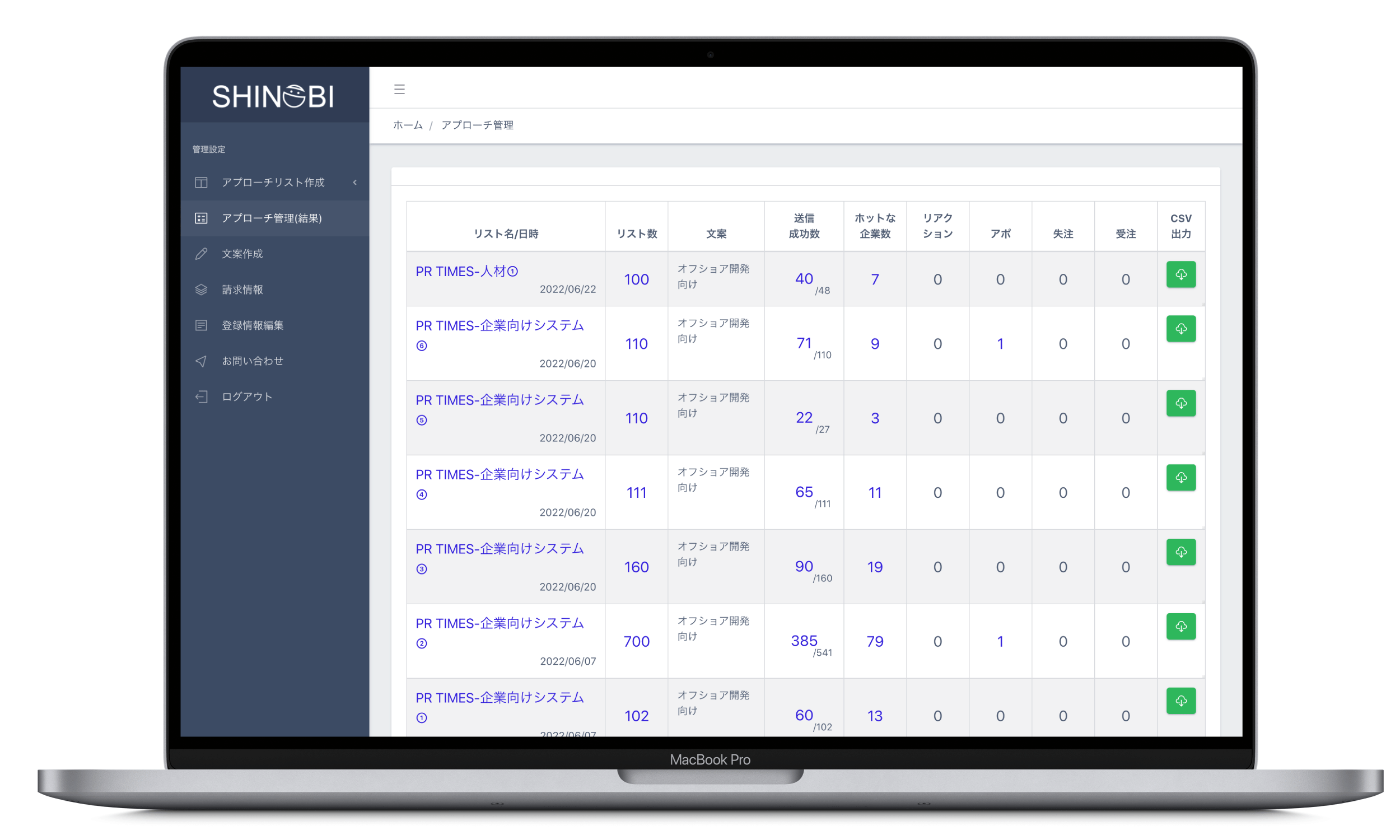Open PR TIMES-企業向けシステム① link
Screen dimensions: 1400x840
point(499,707)
